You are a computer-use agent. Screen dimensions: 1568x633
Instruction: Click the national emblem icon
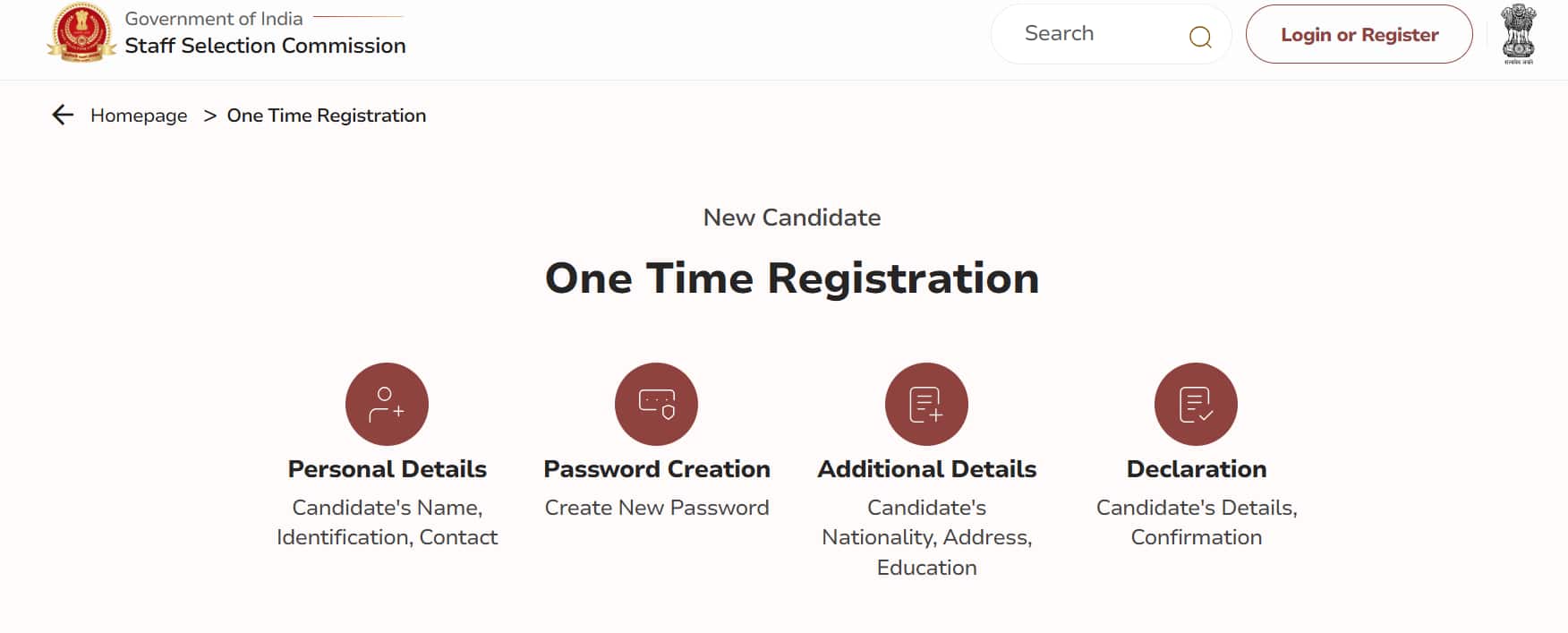[1518, 34]
